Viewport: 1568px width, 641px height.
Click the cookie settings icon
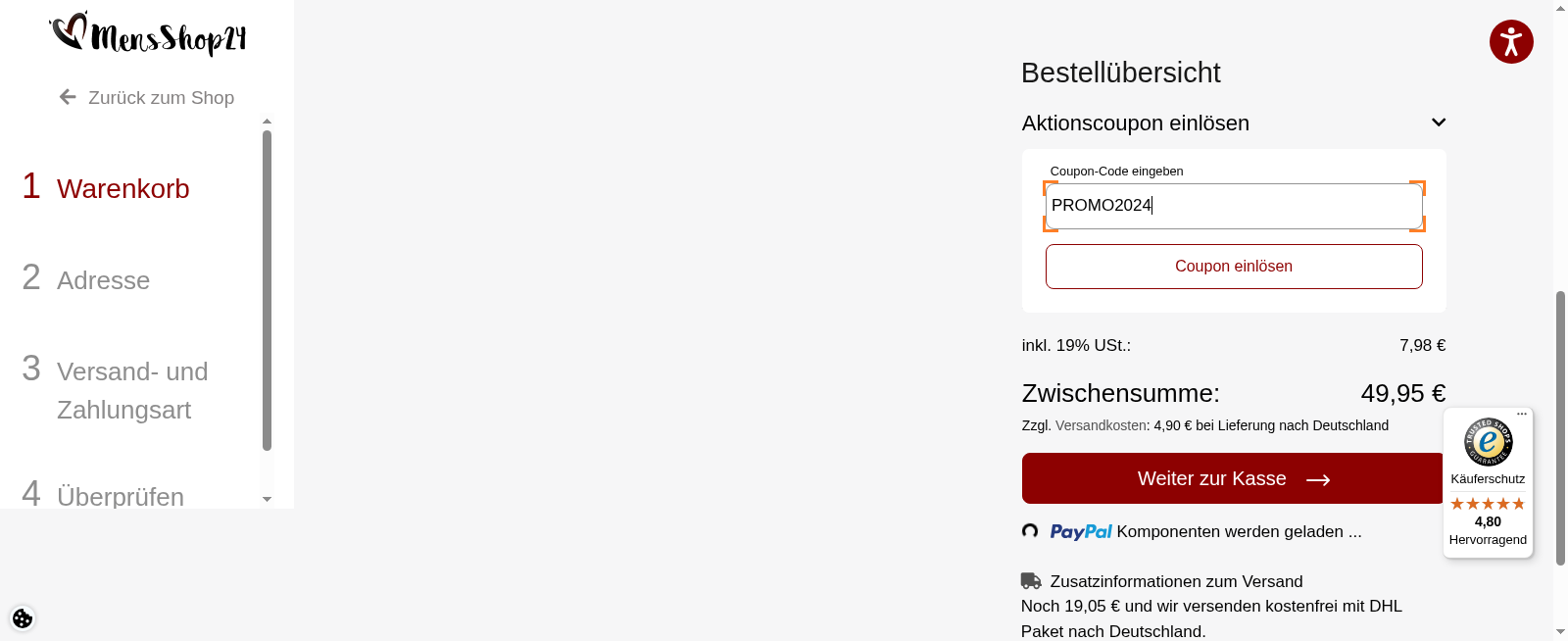click(23, 618)
